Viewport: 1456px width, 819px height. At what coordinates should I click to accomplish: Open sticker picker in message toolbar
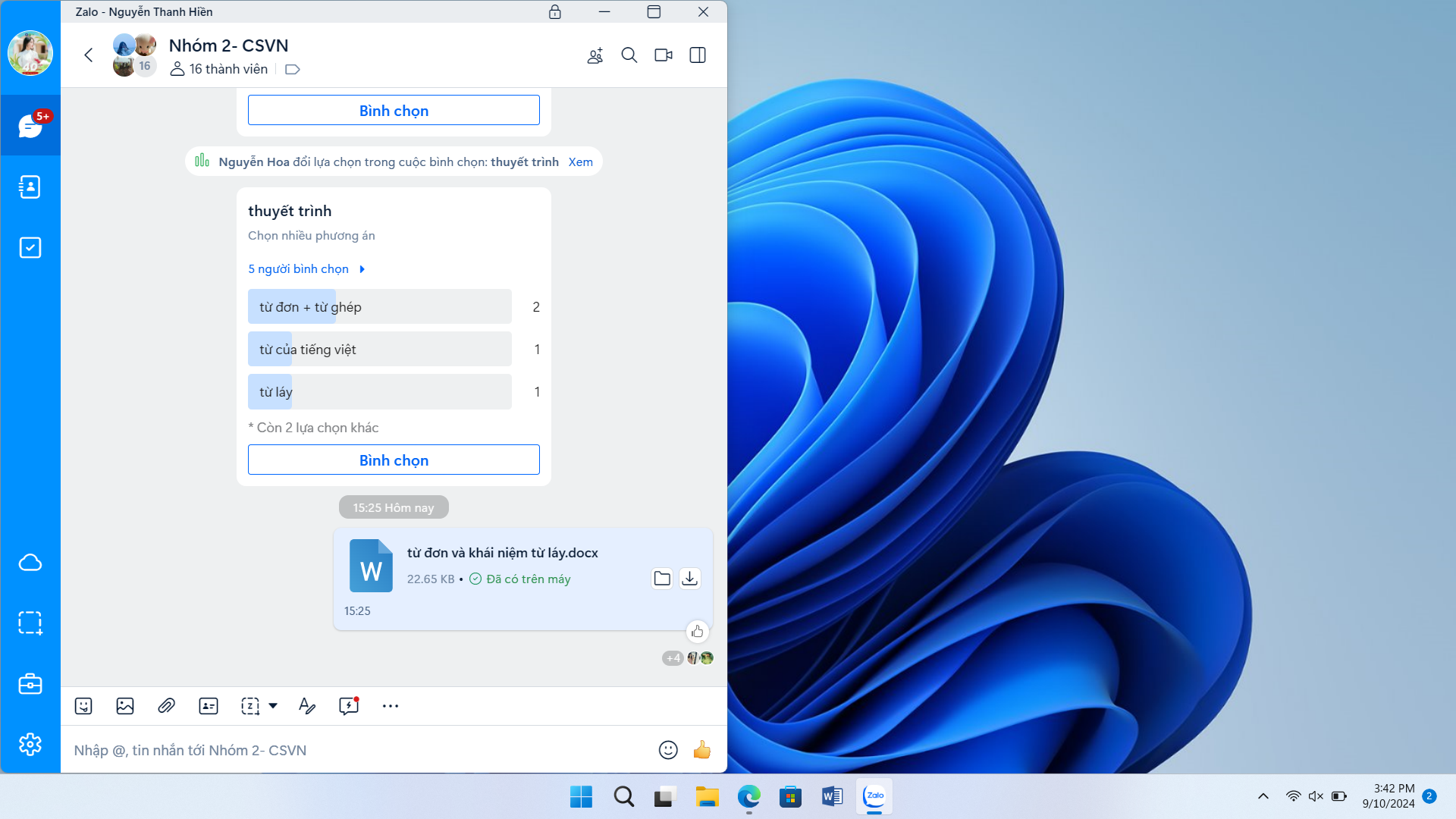(83, 706)
